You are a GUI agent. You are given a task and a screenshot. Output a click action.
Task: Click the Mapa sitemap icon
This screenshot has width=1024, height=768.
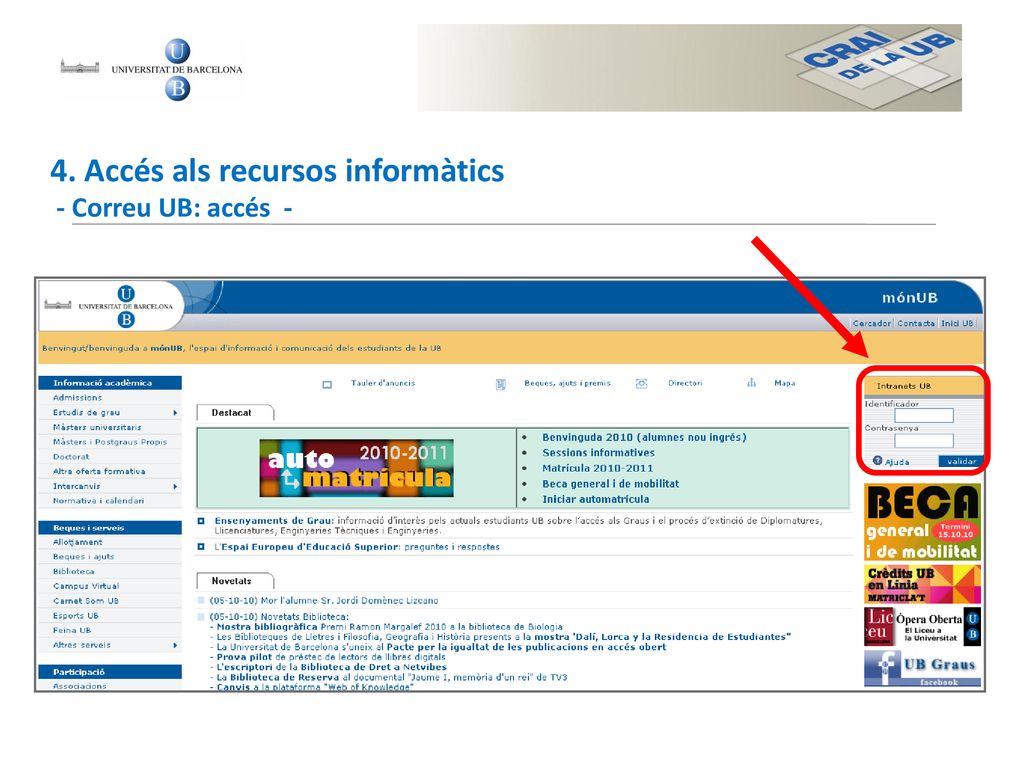pos(752,383)
